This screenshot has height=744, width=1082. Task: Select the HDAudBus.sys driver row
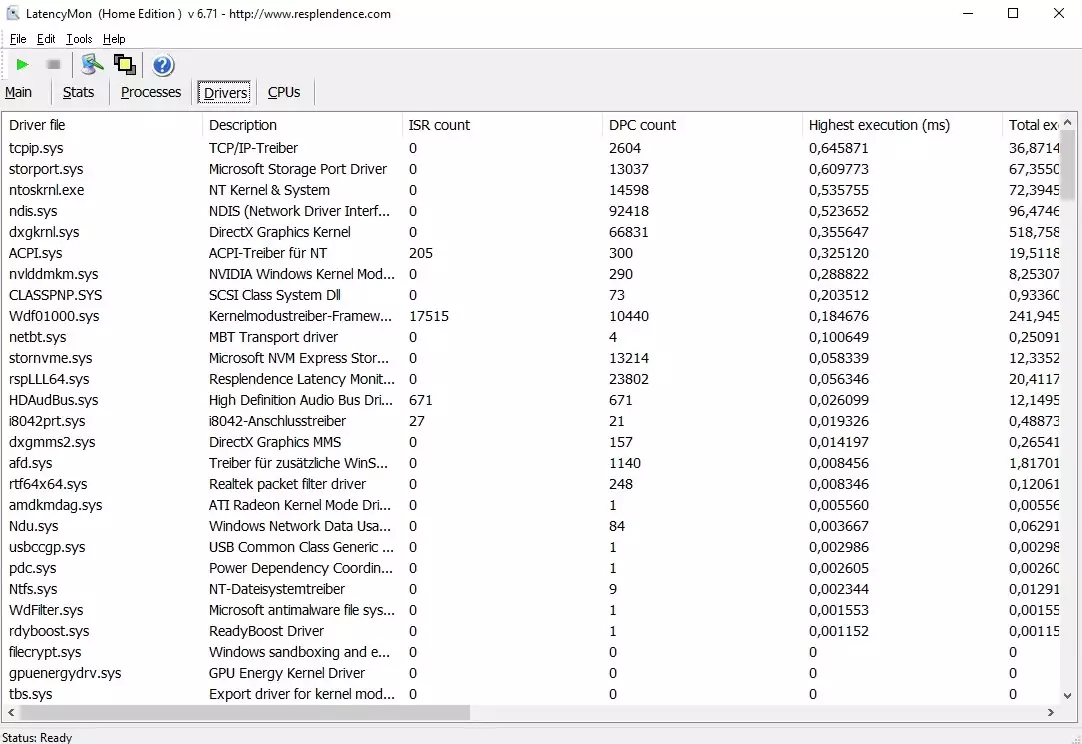531,400
